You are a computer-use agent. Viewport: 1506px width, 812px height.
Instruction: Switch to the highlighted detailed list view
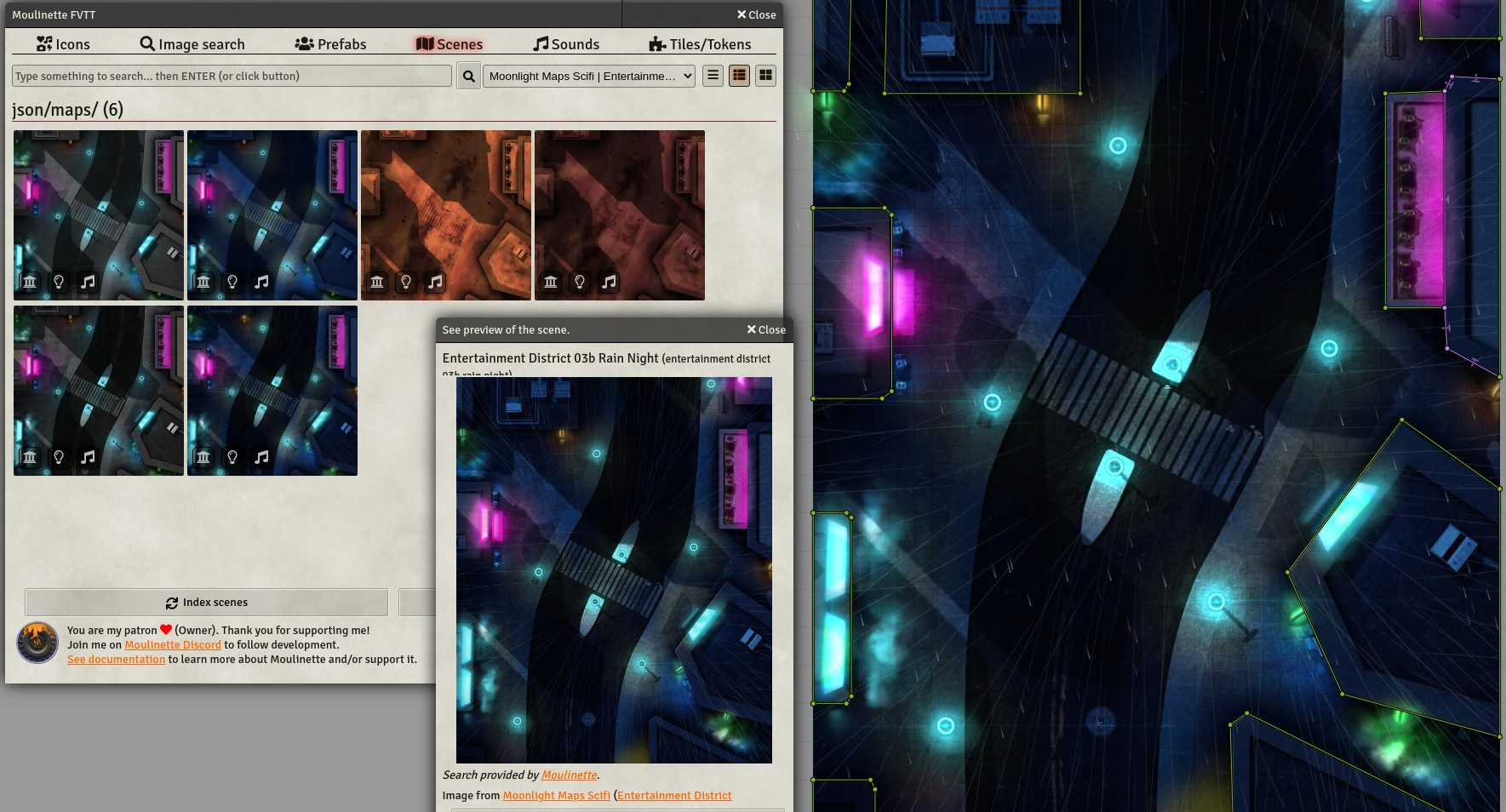coord(739,76)
